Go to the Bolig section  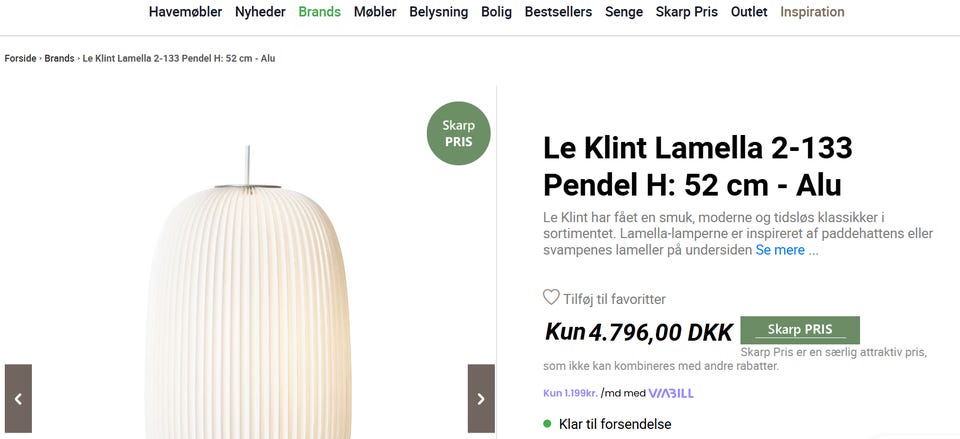pos(496,12)
